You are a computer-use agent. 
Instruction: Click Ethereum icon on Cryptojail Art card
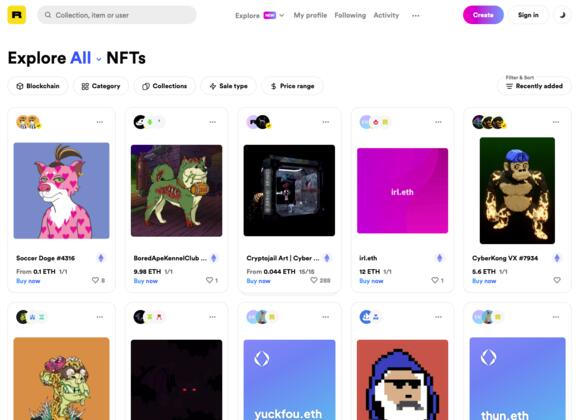pos(327,258)
